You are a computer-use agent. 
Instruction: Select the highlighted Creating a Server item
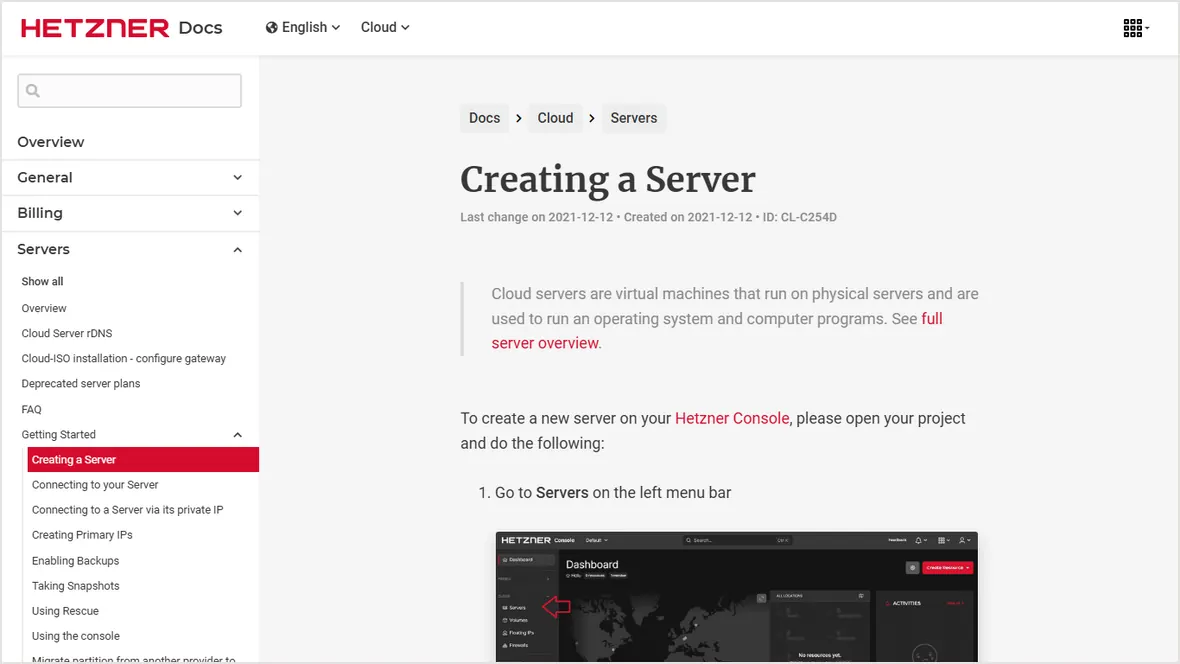pos(143,459)
